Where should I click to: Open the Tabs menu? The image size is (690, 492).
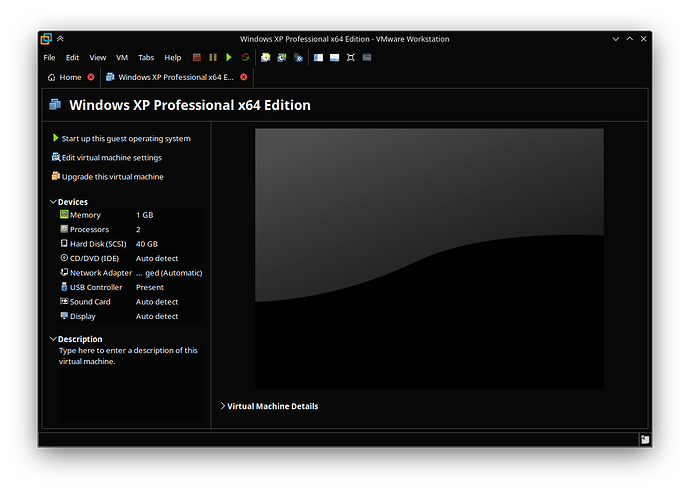146,58
